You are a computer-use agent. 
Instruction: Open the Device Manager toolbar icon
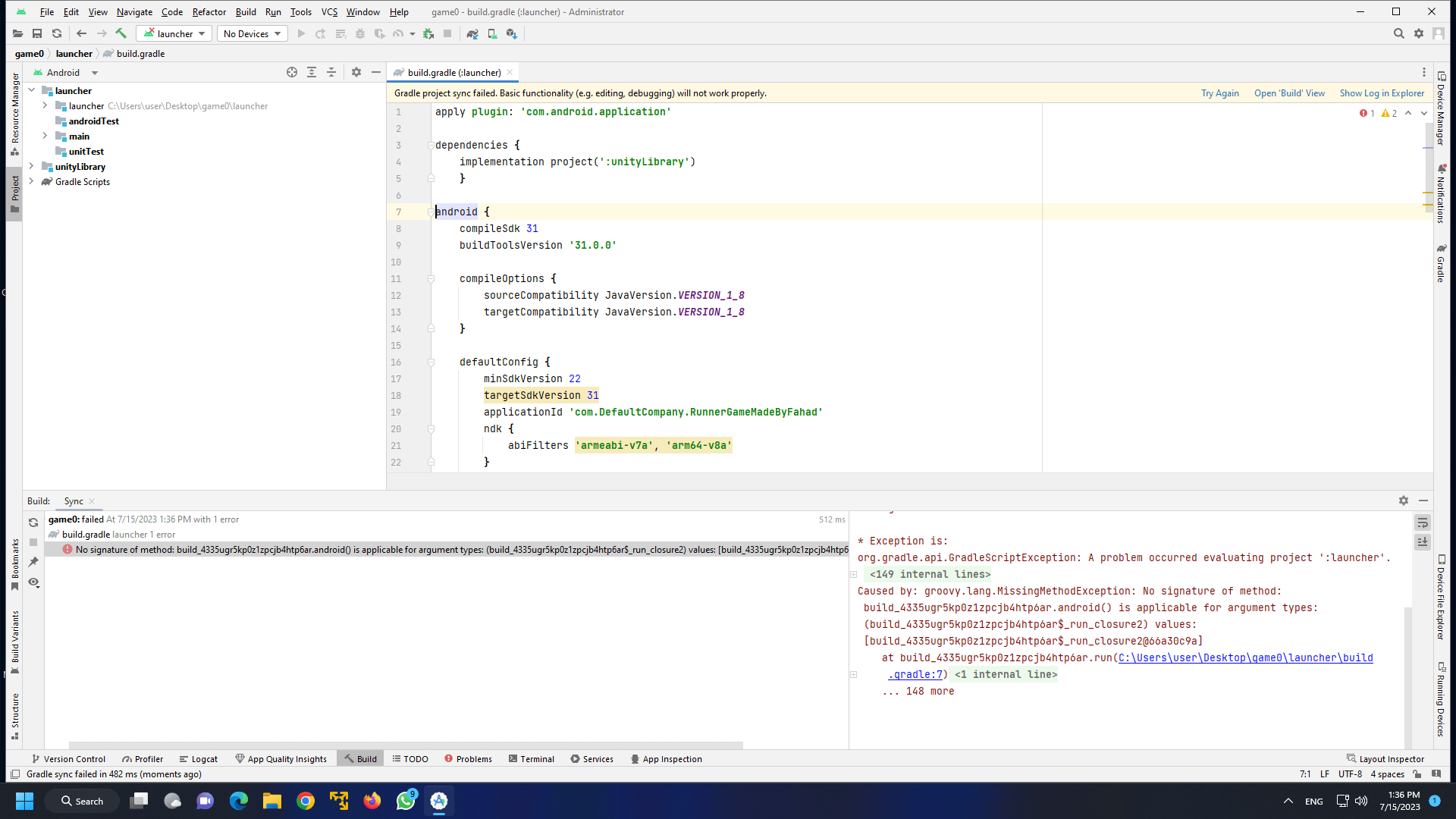click(x=492, y=33)
